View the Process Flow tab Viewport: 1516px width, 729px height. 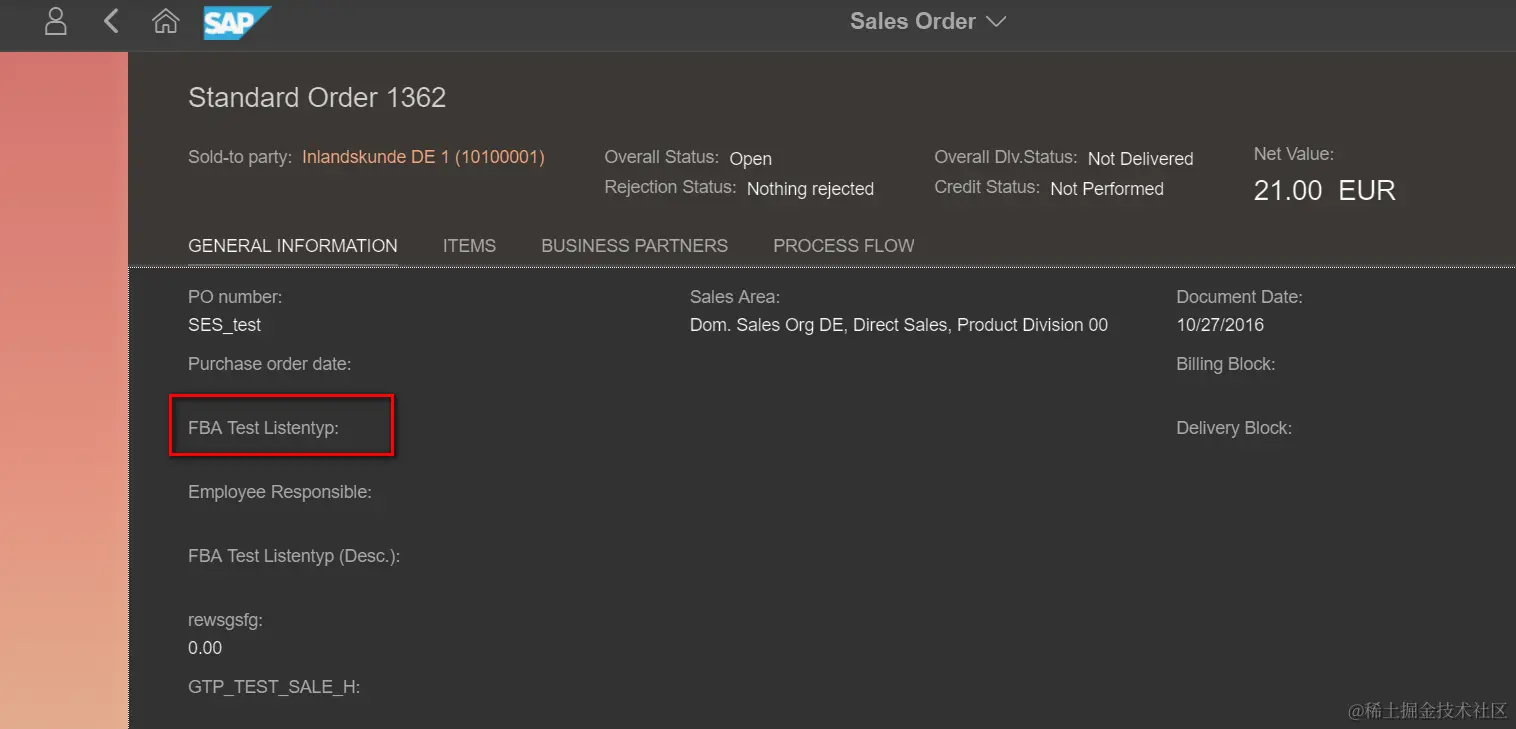[x=843, y=246]
